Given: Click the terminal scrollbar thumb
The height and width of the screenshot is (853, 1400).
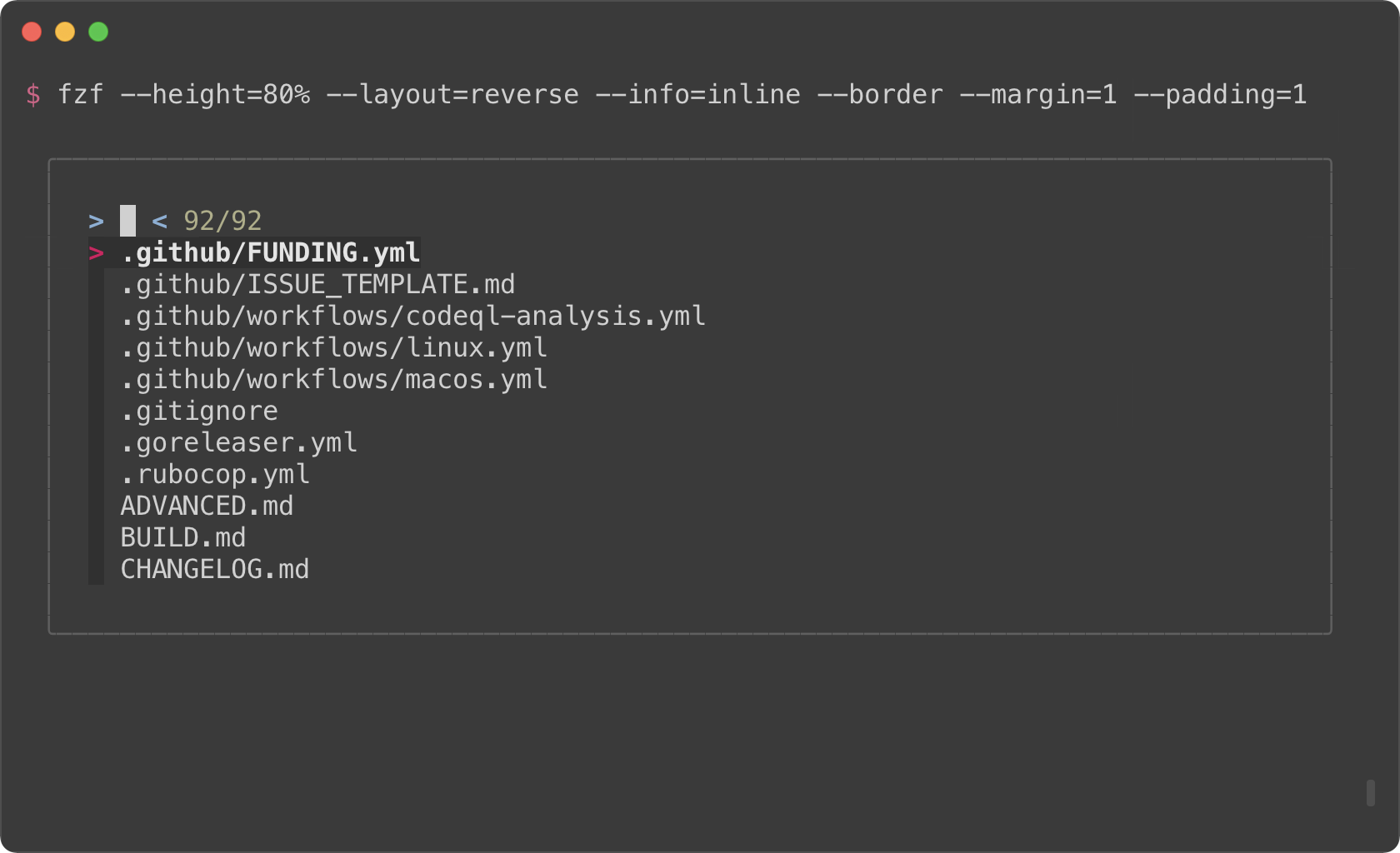Looking at the screenshot, I should tap(1371, 793).
